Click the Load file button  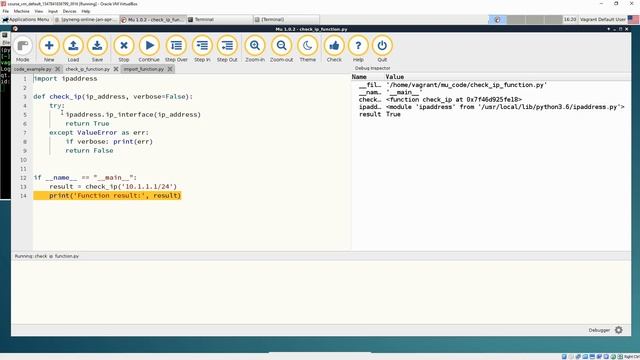point(73,49)
